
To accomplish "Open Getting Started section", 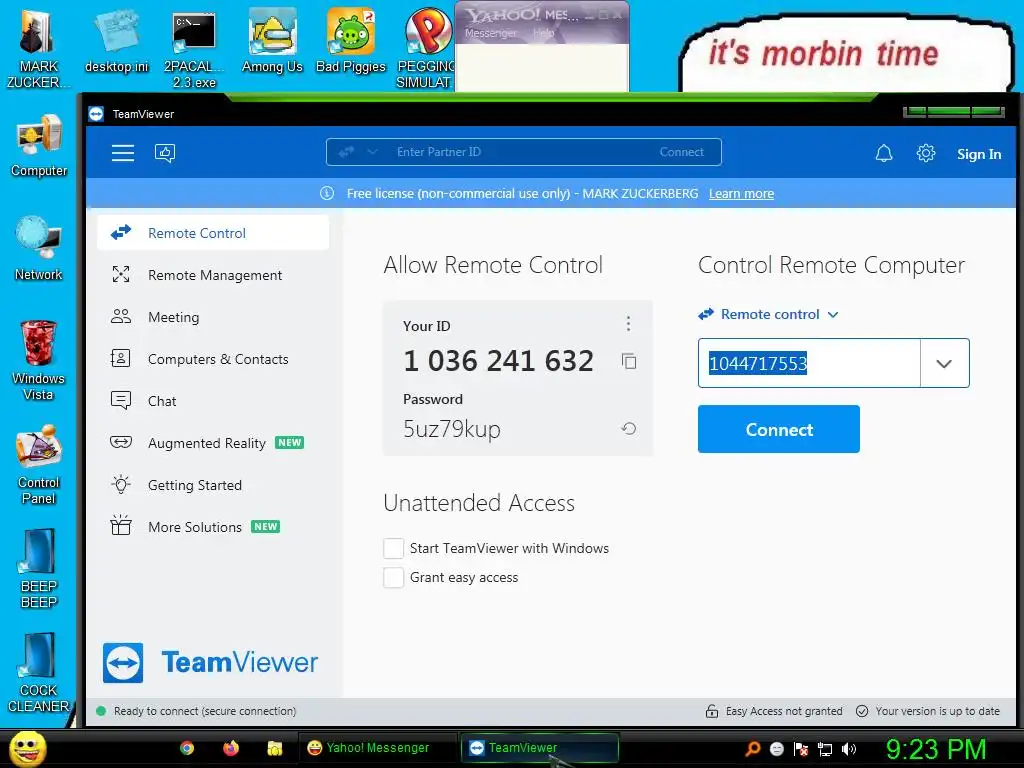I will pyautogui.click(x=213, y=485).
